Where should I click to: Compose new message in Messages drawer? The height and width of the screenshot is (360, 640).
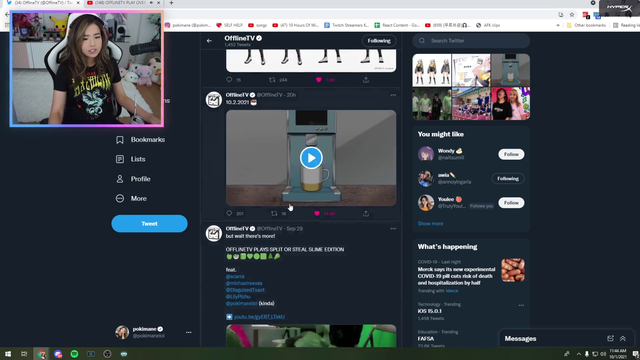pyautogui.click(x=610, y=338)
